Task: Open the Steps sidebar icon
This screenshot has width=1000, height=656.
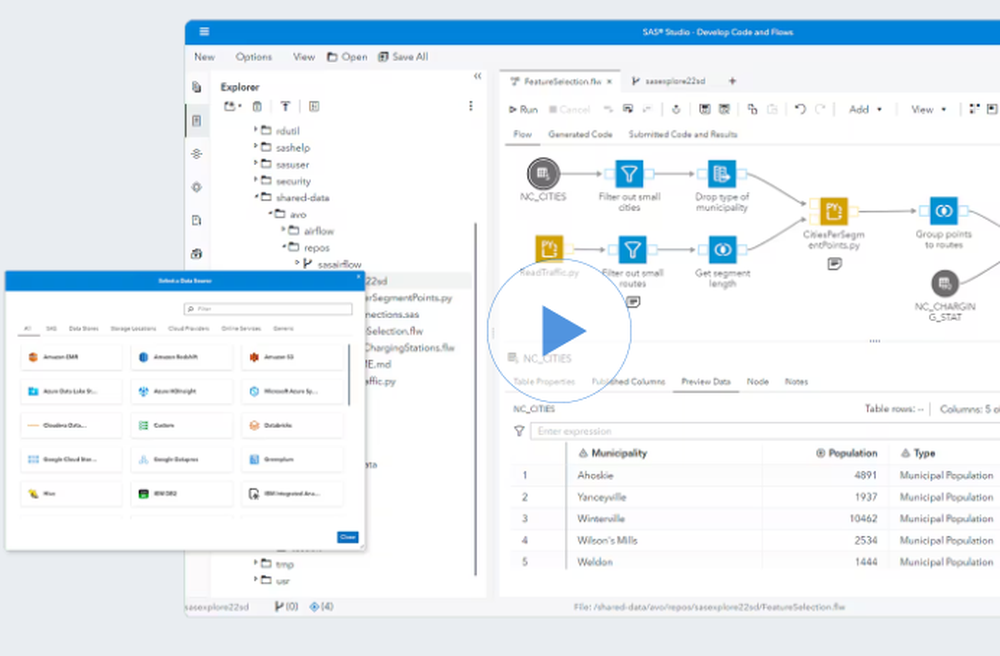Action: point(196,154)
